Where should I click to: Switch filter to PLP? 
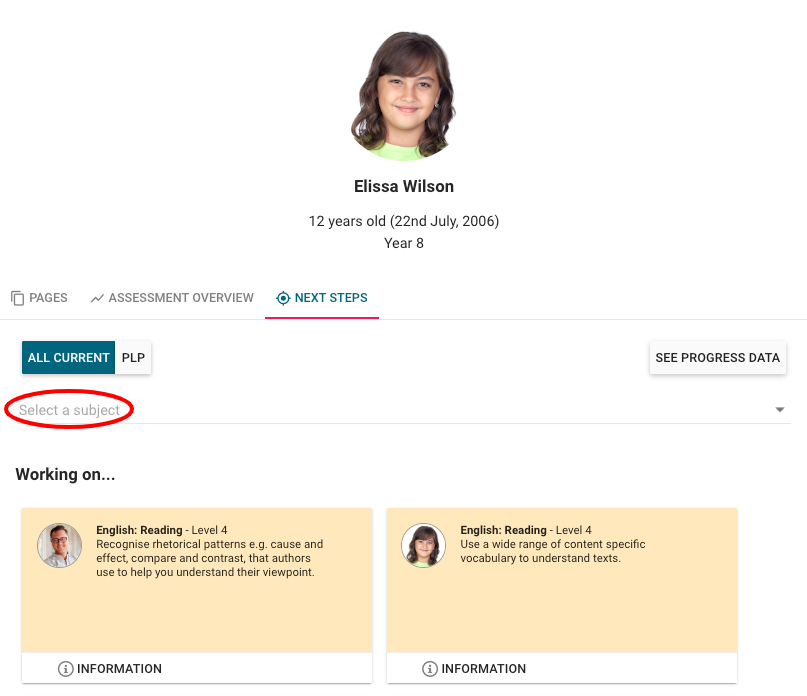point(133,358)
